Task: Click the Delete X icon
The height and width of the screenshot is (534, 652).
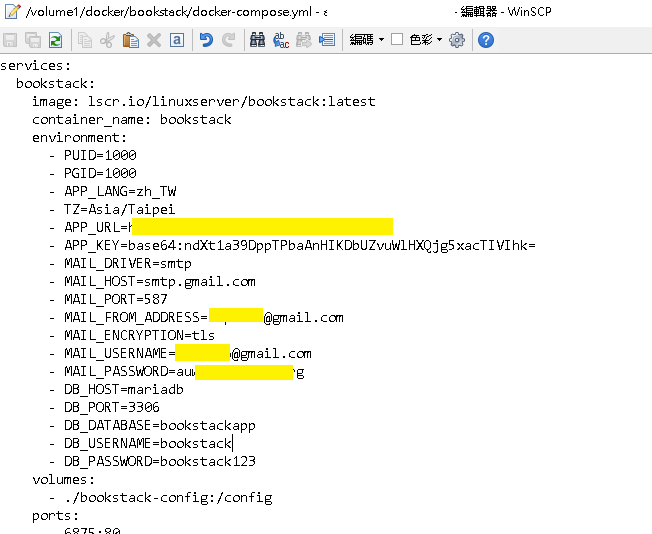Action: (154, 40)
